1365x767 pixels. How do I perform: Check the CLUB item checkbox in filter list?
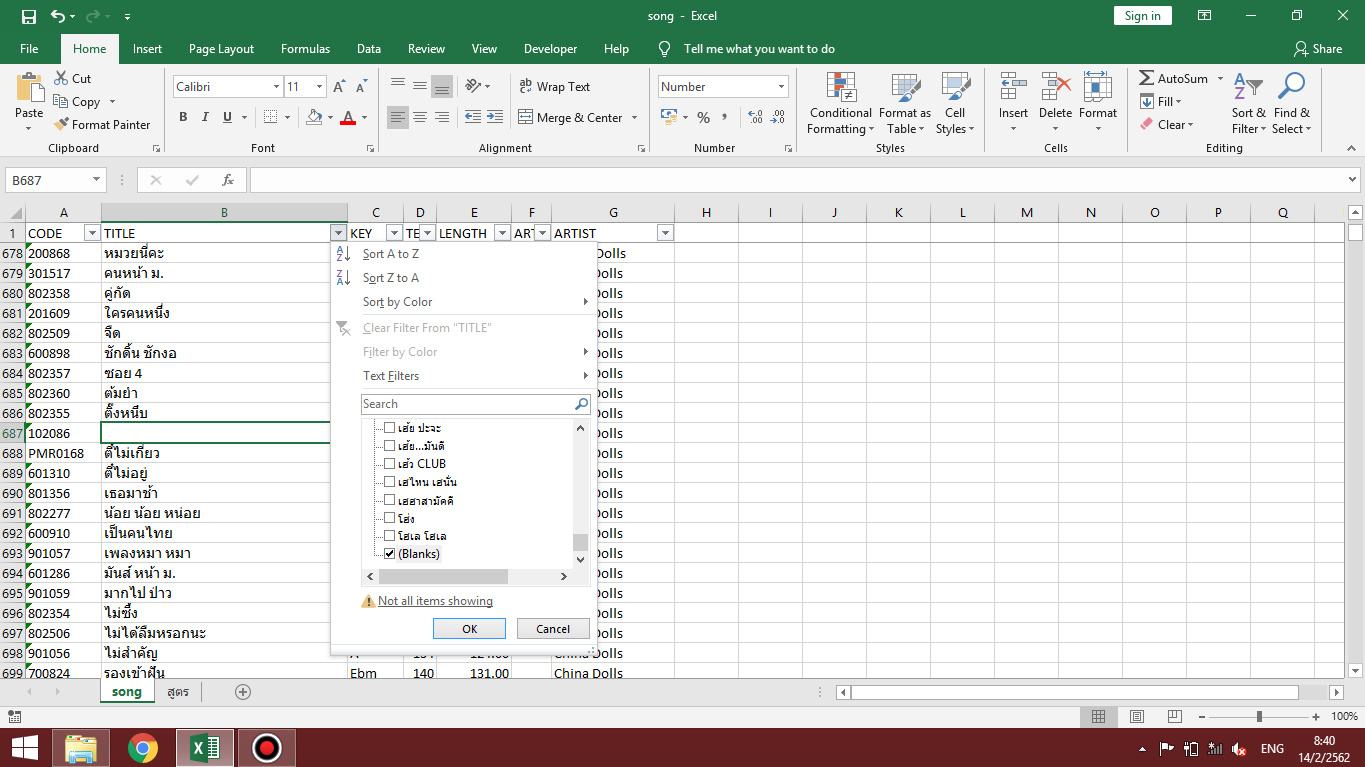coord(390,463)
